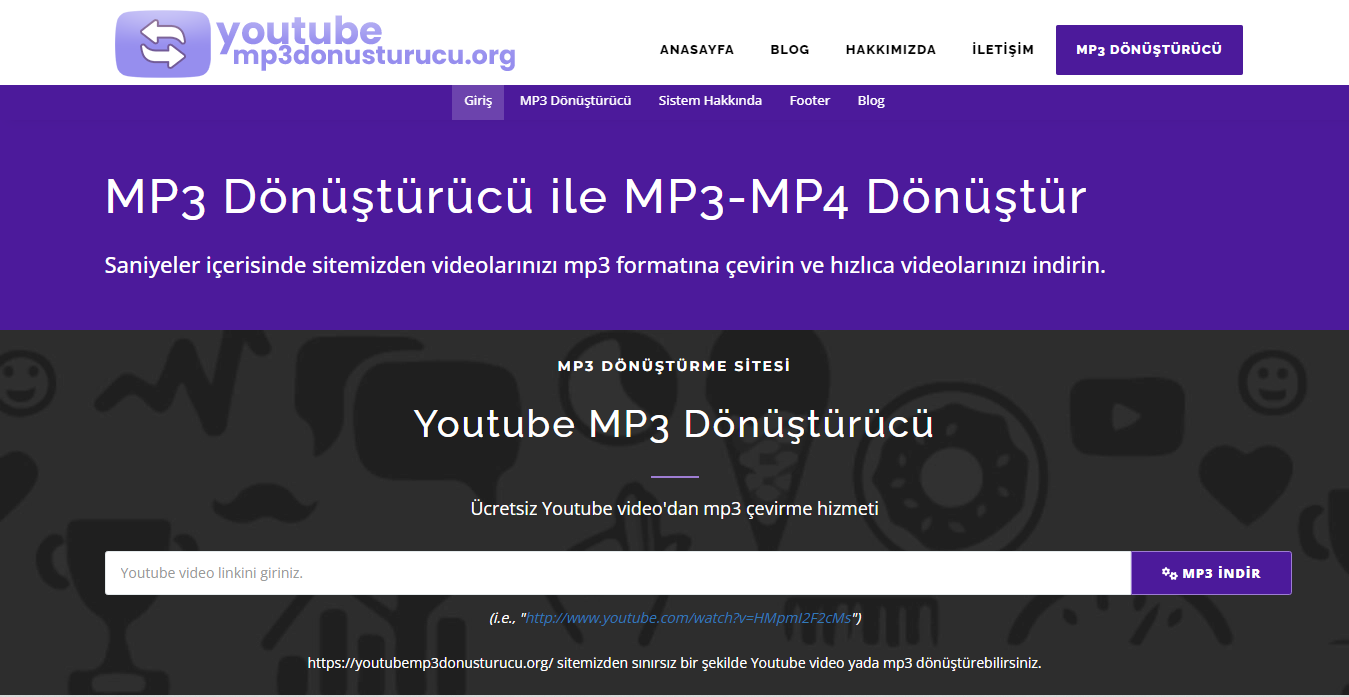Open the example youtube.com watch link
Screen dimensions: 1349x697
coord(688,618)
